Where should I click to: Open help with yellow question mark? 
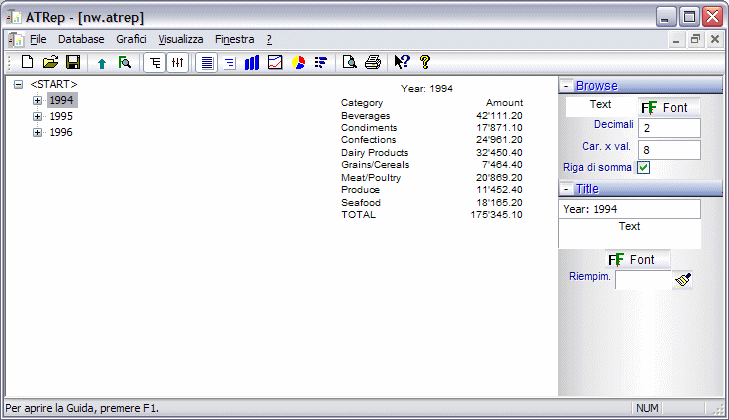point(424,62)
